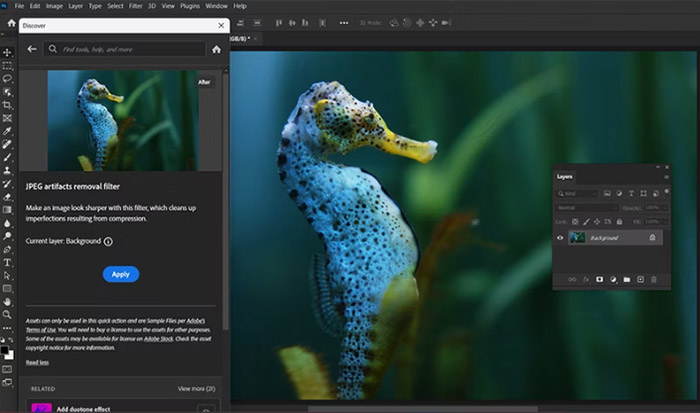Click the Home icon in options bar

tap(12, 23)
